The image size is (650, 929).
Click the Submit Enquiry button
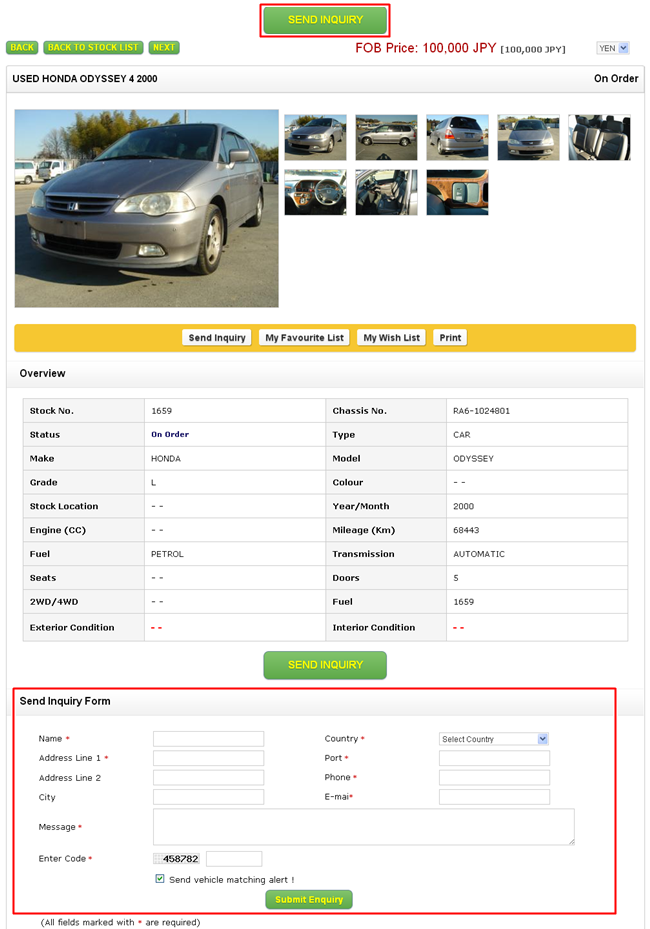click(x=309, y=899)
